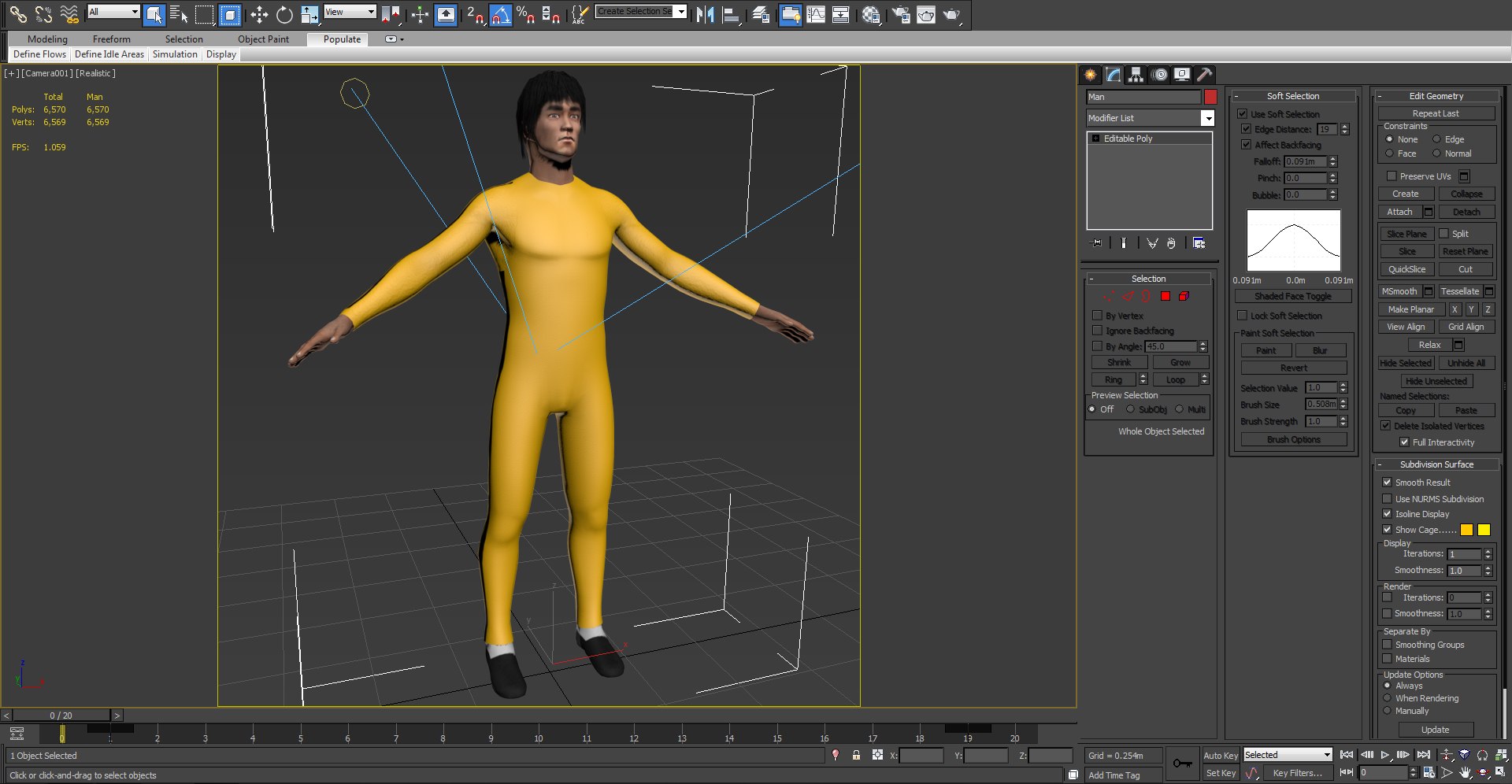Viewport: 1512px width, 784px height.
Task: Open Select by Name tool
Action: coord(179,14)
